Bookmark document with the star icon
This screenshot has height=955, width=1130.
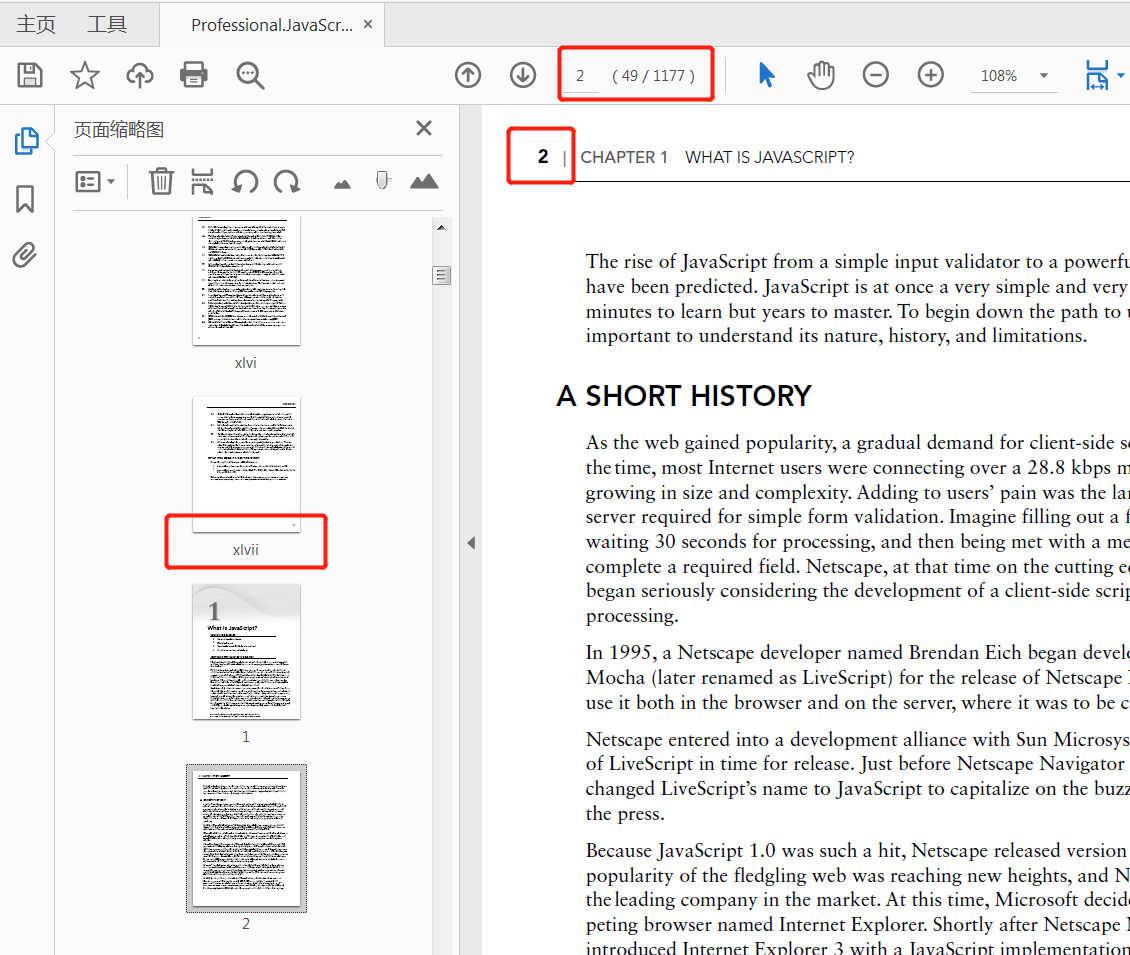point(84,75)
